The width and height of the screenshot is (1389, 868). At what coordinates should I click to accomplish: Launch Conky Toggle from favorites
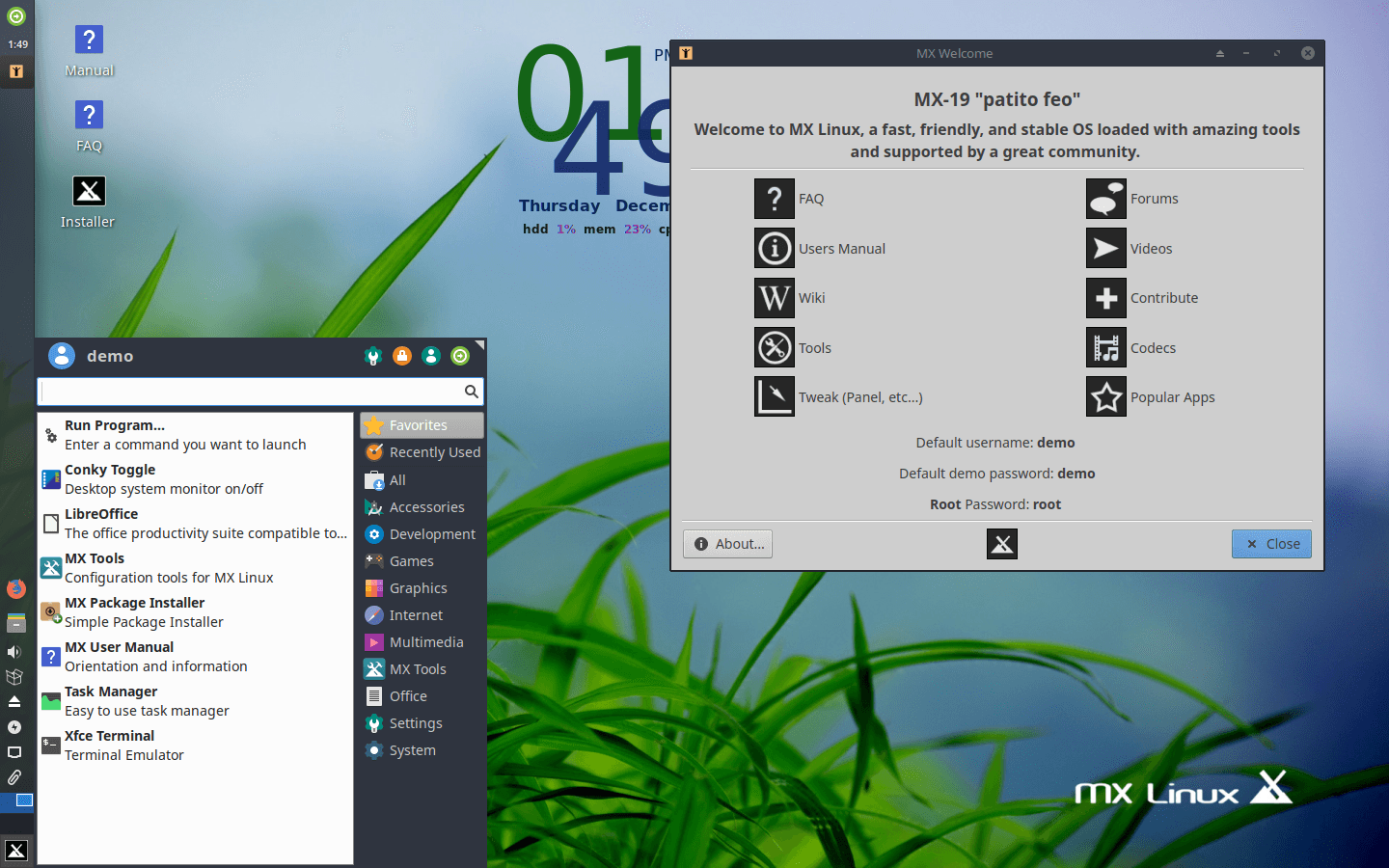[195, 479]
